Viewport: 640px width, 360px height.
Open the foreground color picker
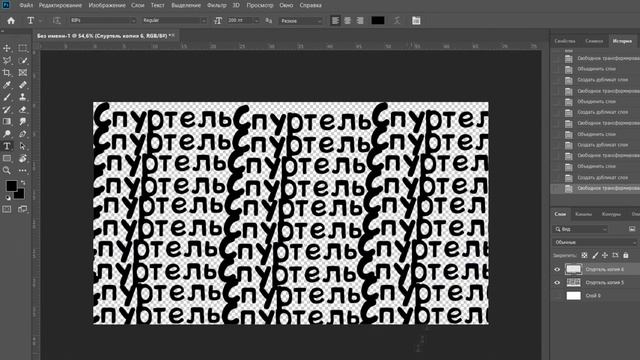coord(11,186)
